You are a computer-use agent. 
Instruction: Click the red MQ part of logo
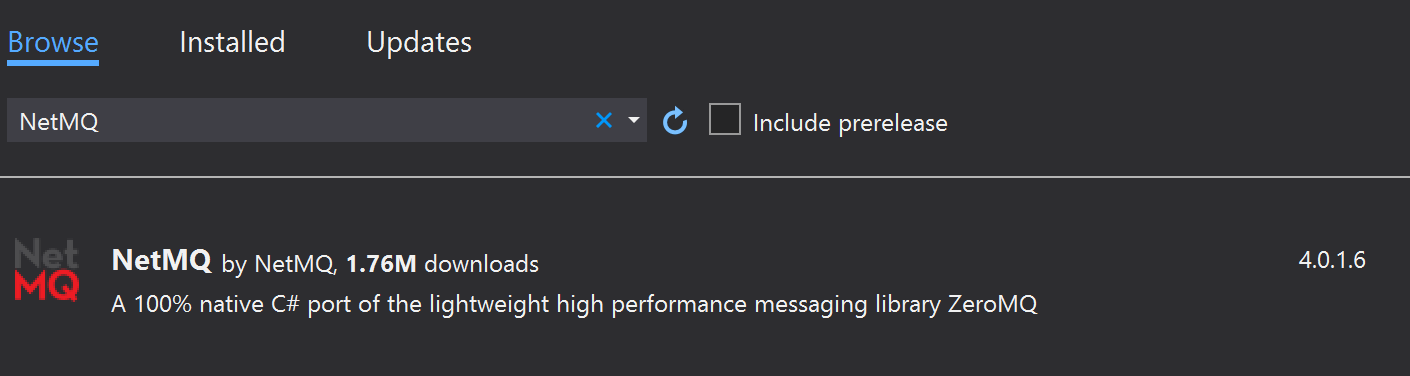click(x=47, y=286)
